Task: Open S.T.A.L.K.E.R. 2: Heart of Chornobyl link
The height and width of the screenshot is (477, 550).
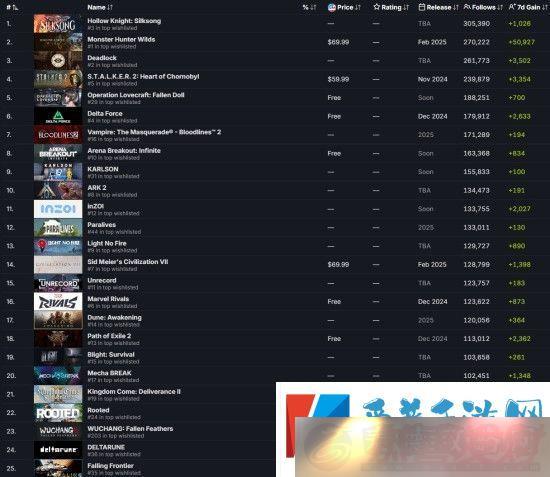Action: tap(143, 76)
